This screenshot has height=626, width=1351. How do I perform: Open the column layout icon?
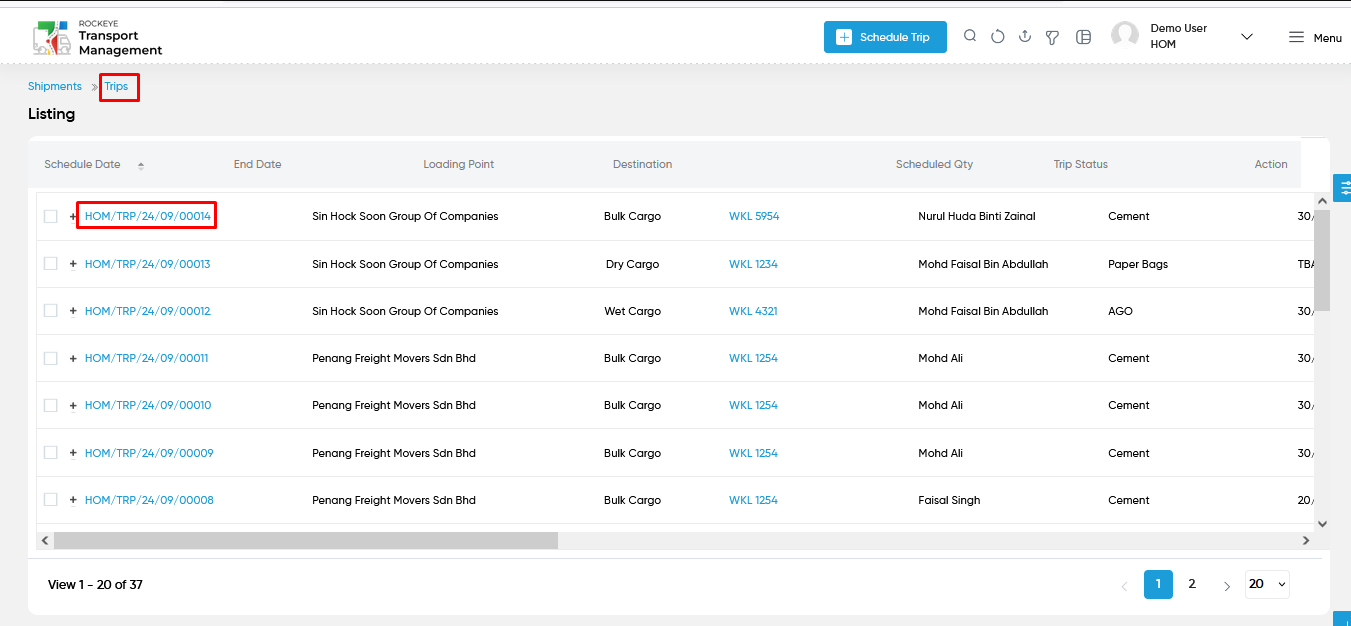(x=1083, y=37)
